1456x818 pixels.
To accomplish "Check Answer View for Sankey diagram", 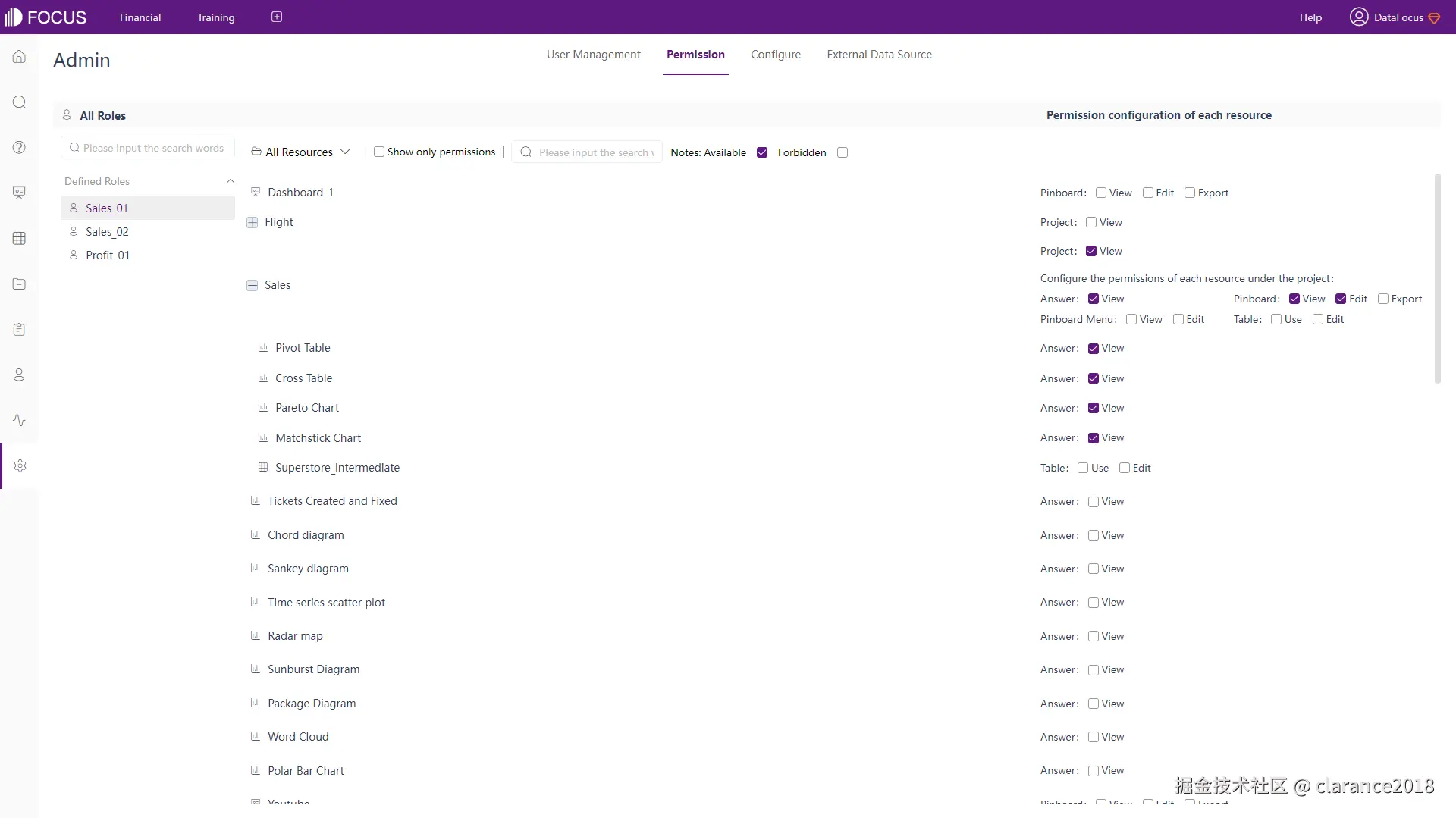I will 1094,569.
